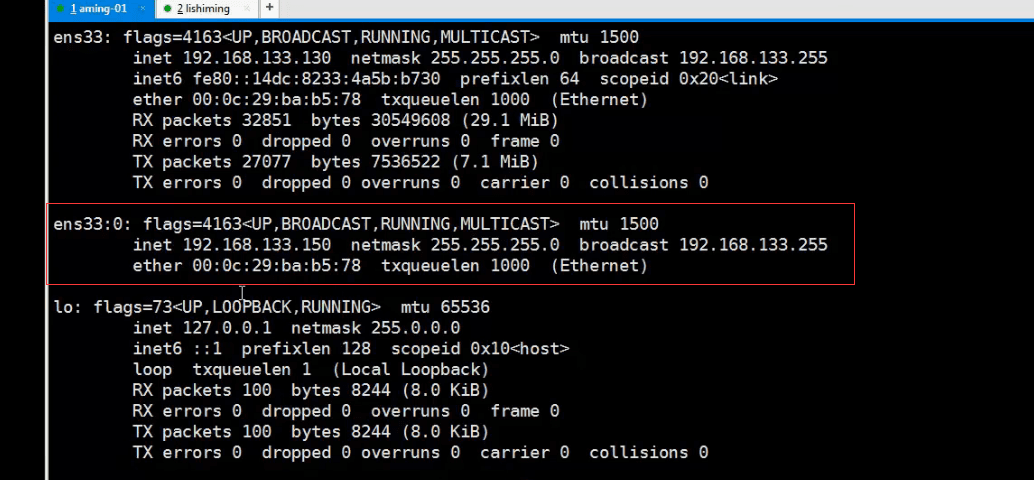Click the lo: interface name
Screen dimensions: 1034x480
click(69, 307)
